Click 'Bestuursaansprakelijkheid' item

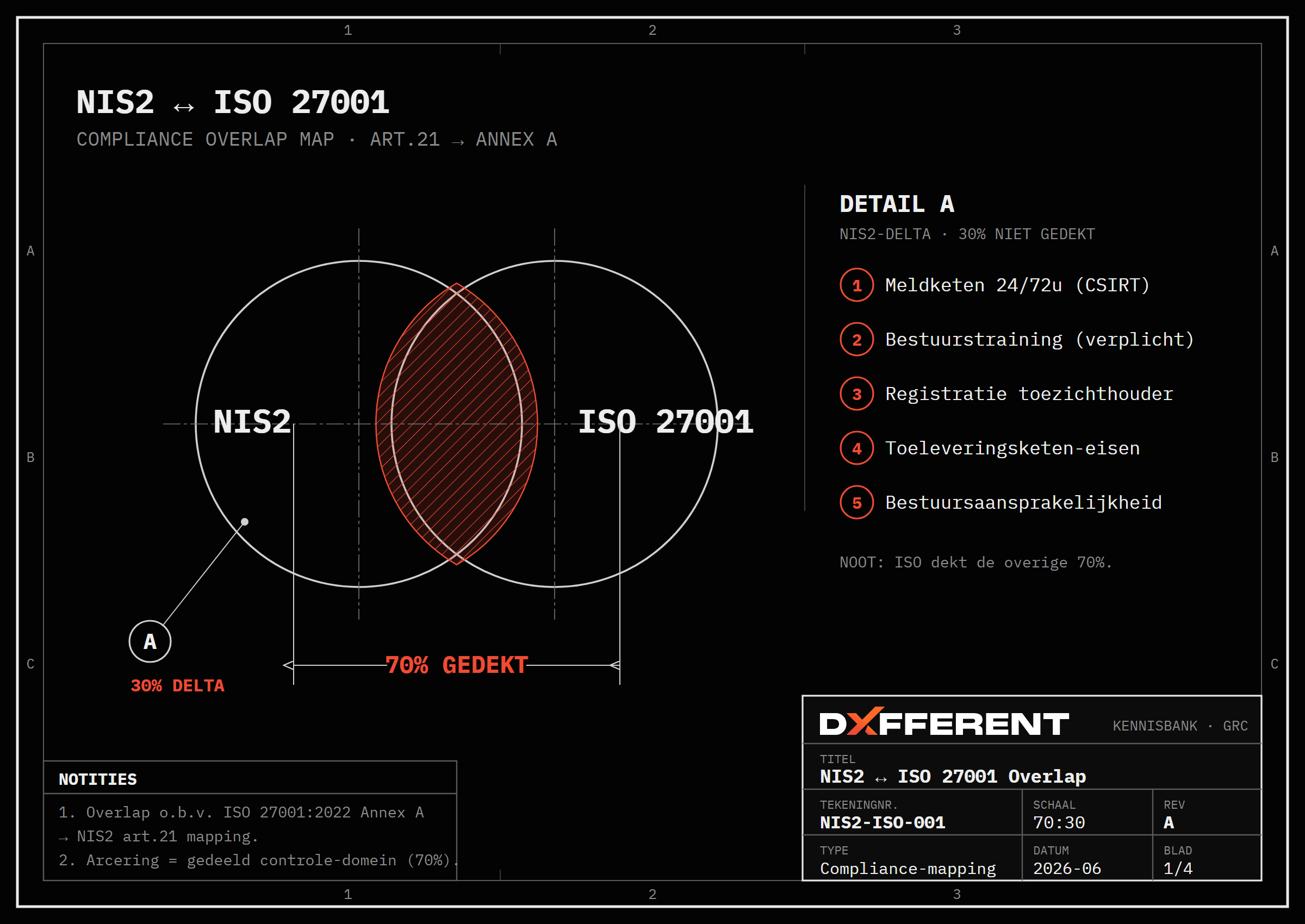1023,503
